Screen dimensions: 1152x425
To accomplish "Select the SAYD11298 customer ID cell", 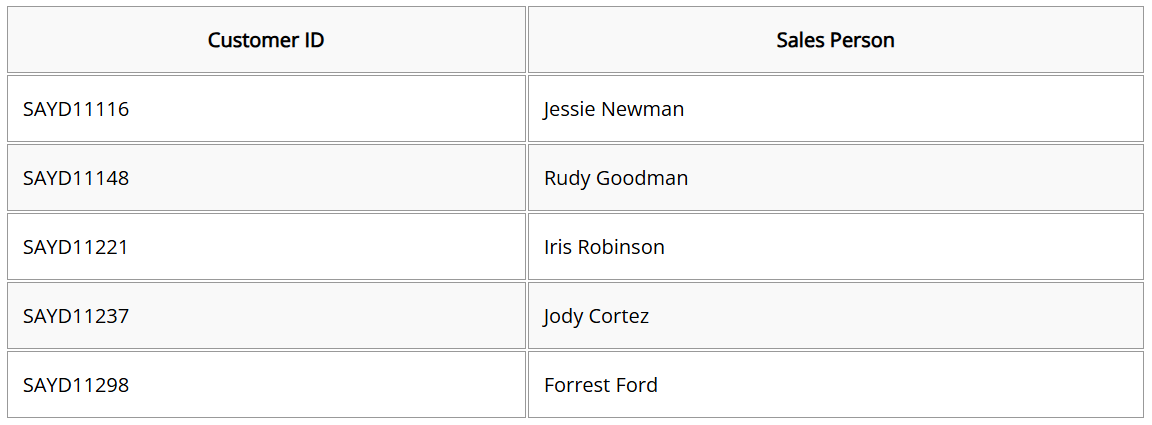I will (x=266, y=385).
